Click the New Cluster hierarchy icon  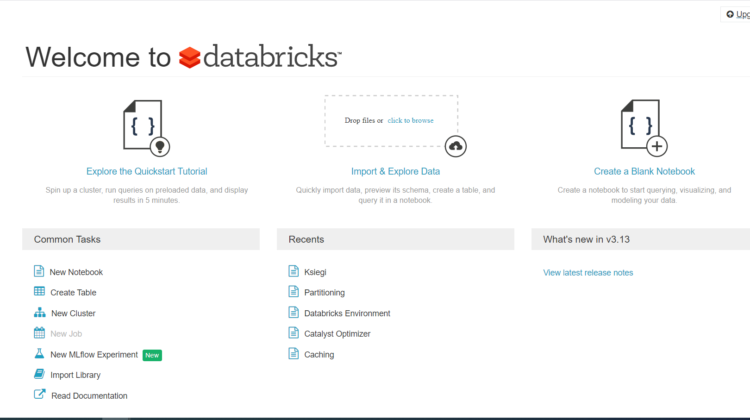pos(40,312)
